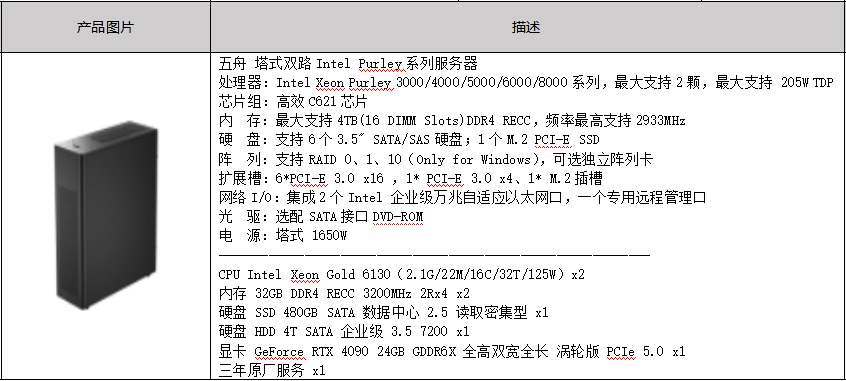Click the 内存 32GB DDR4 3200MHz line
Viewport: 846px width, 381px height.
click(344, 294)
